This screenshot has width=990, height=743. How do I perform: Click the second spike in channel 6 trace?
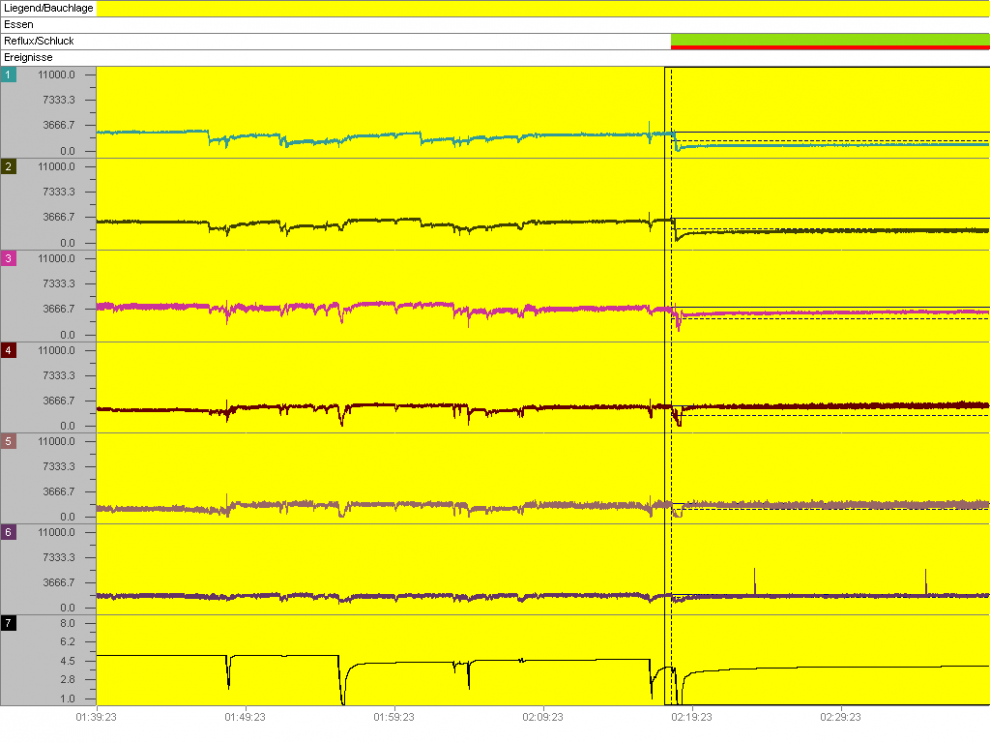click(926, 580)
